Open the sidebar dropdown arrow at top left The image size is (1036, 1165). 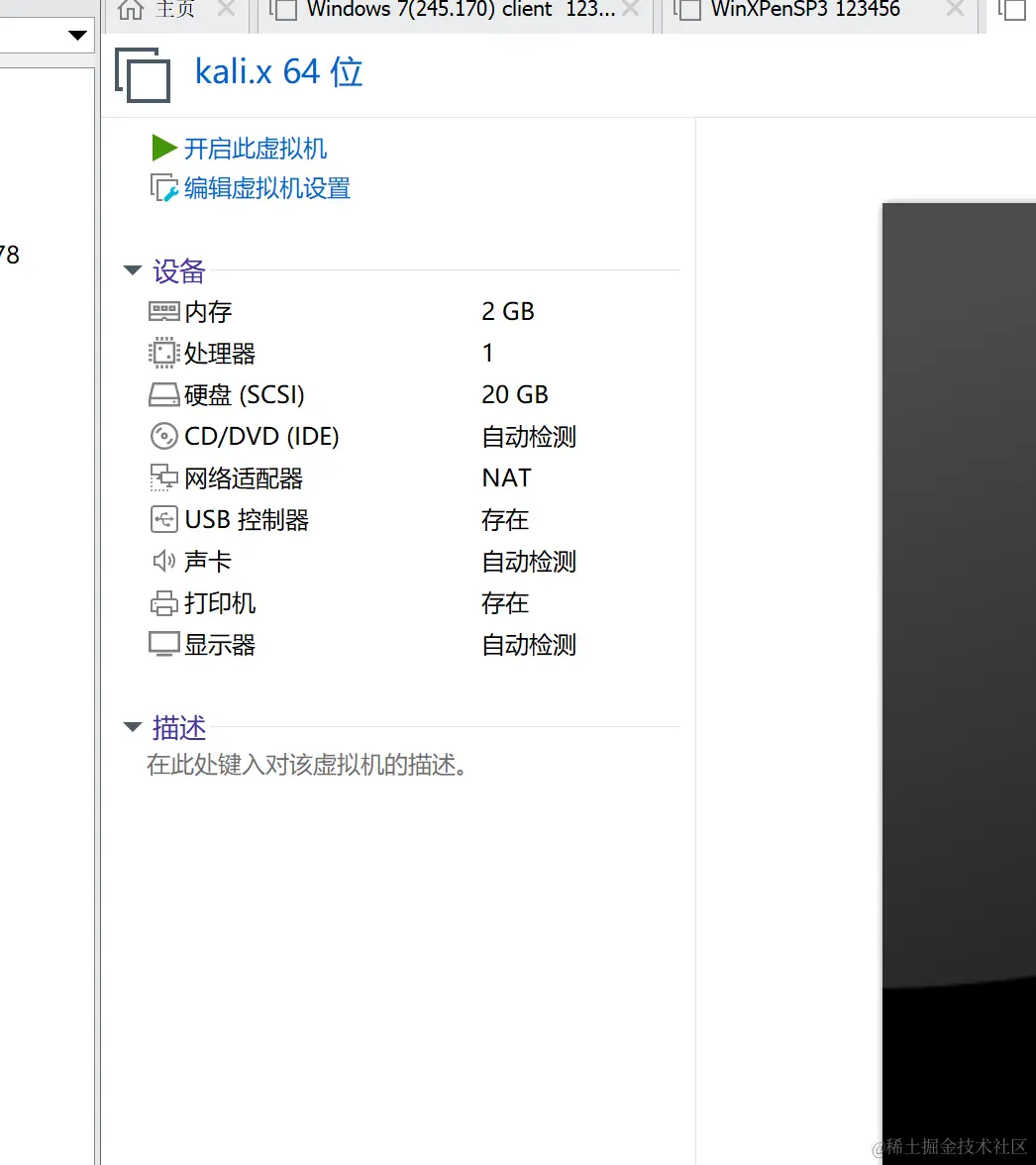tap(77, 35)
